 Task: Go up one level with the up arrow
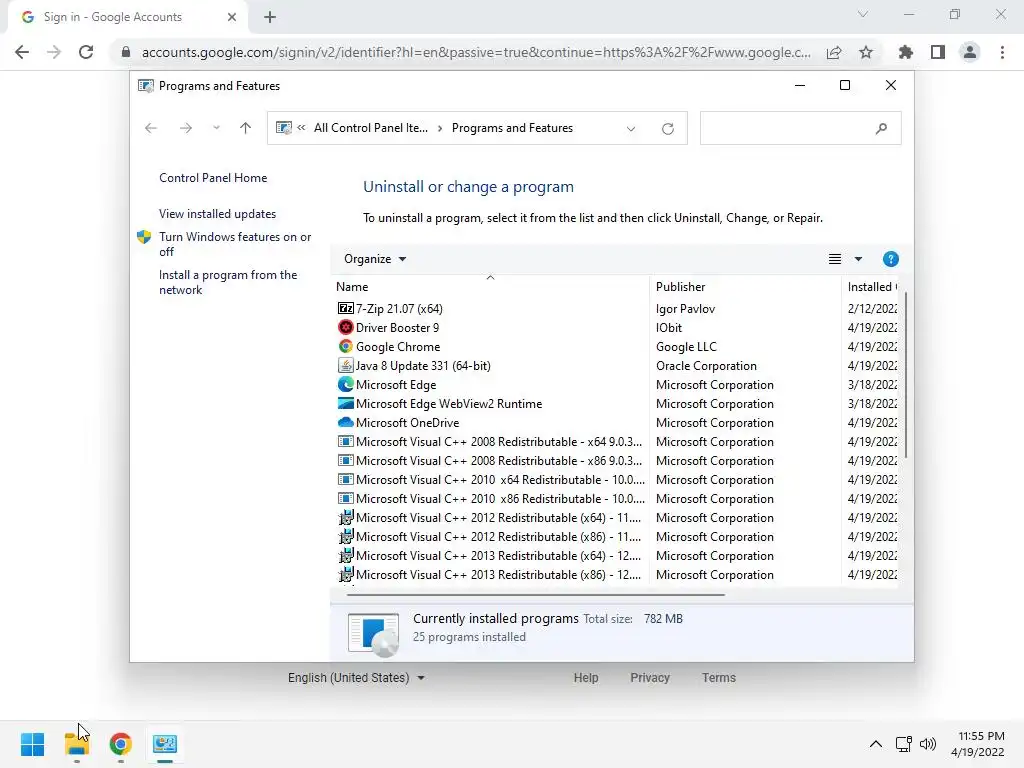[246, 128]
